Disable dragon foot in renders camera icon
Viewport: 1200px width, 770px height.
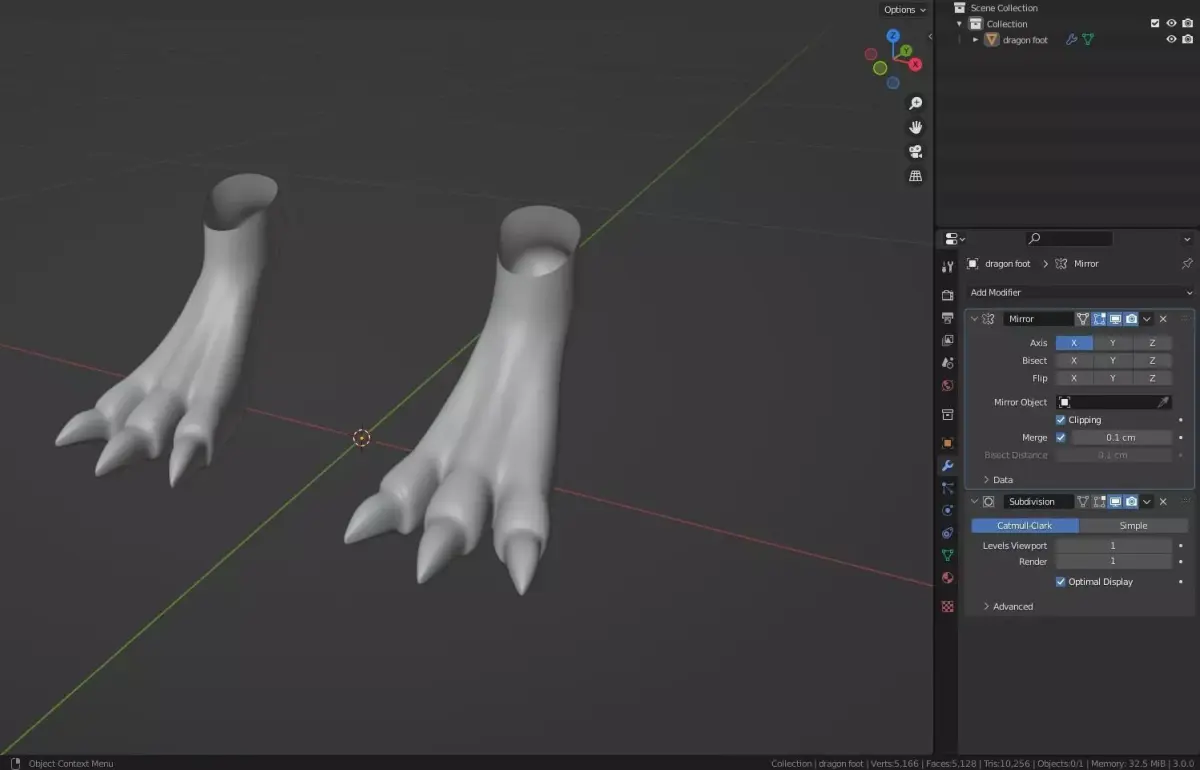(1187, 40)
